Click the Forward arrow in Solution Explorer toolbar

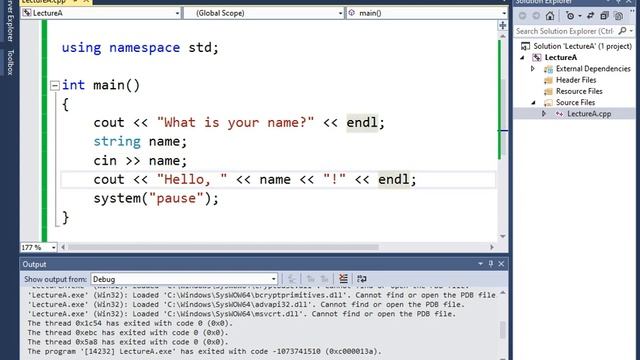point(536,16)
